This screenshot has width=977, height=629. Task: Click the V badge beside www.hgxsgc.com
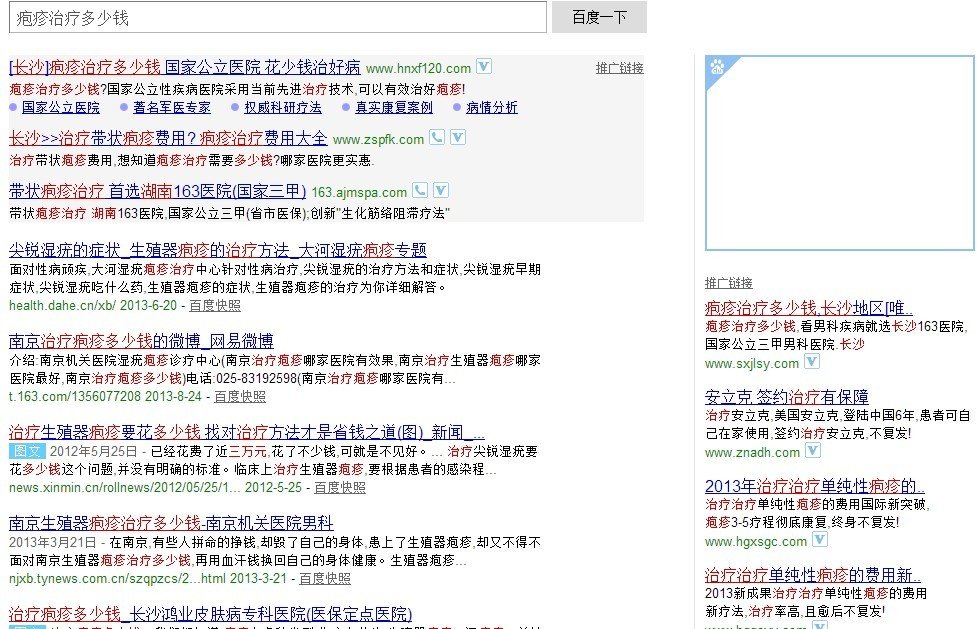click(x=822, y=541)
